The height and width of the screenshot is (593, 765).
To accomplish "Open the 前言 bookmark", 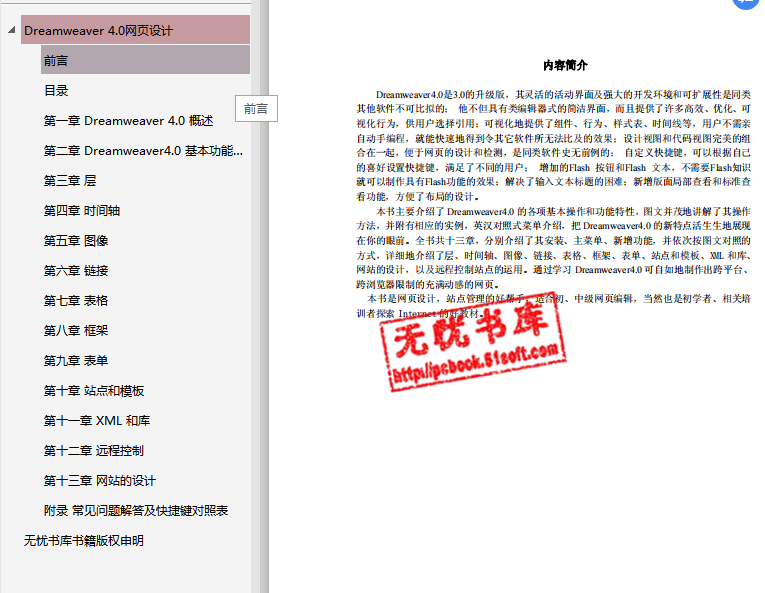I will pyautogui.click(x=56, y=61).
